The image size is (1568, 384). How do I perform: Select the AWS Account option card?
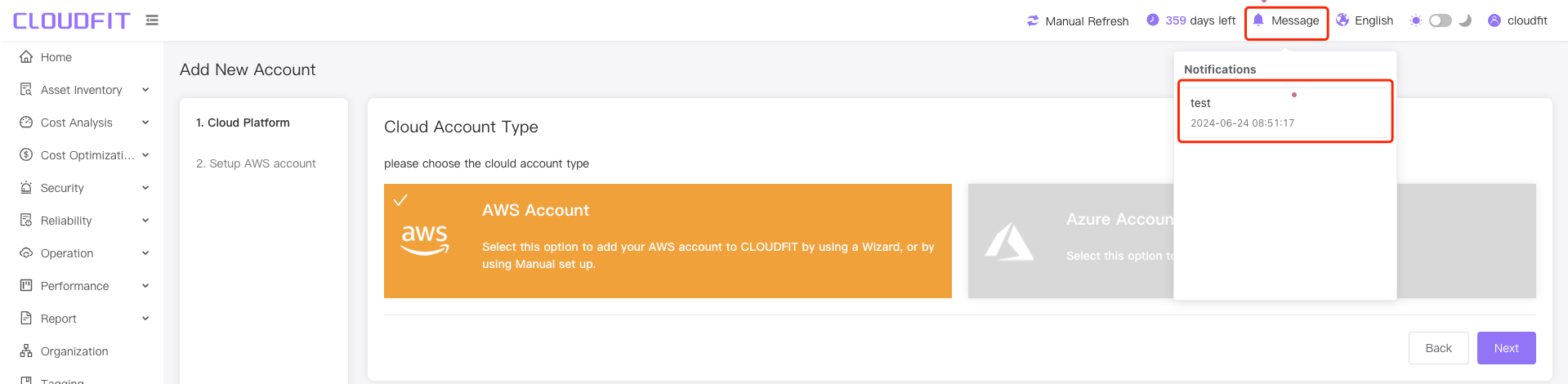pyautogui.click(x=668, y=241)
